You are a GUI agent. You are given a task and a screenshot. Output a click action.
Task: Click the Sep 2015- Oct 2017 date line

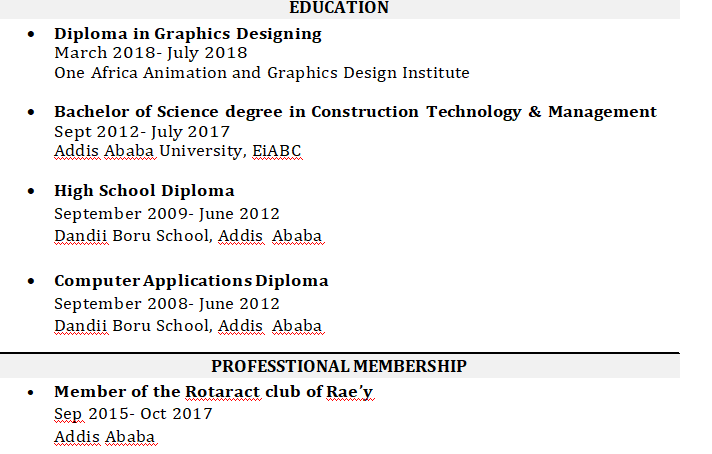133,413
